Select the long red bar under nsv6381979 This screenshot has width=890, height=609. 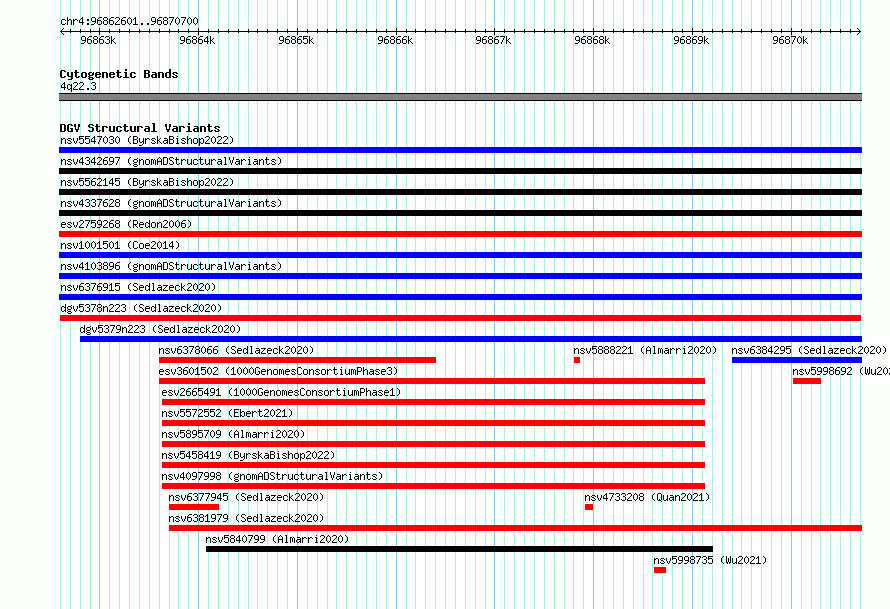pyautogui.click(x=515, y=528)
